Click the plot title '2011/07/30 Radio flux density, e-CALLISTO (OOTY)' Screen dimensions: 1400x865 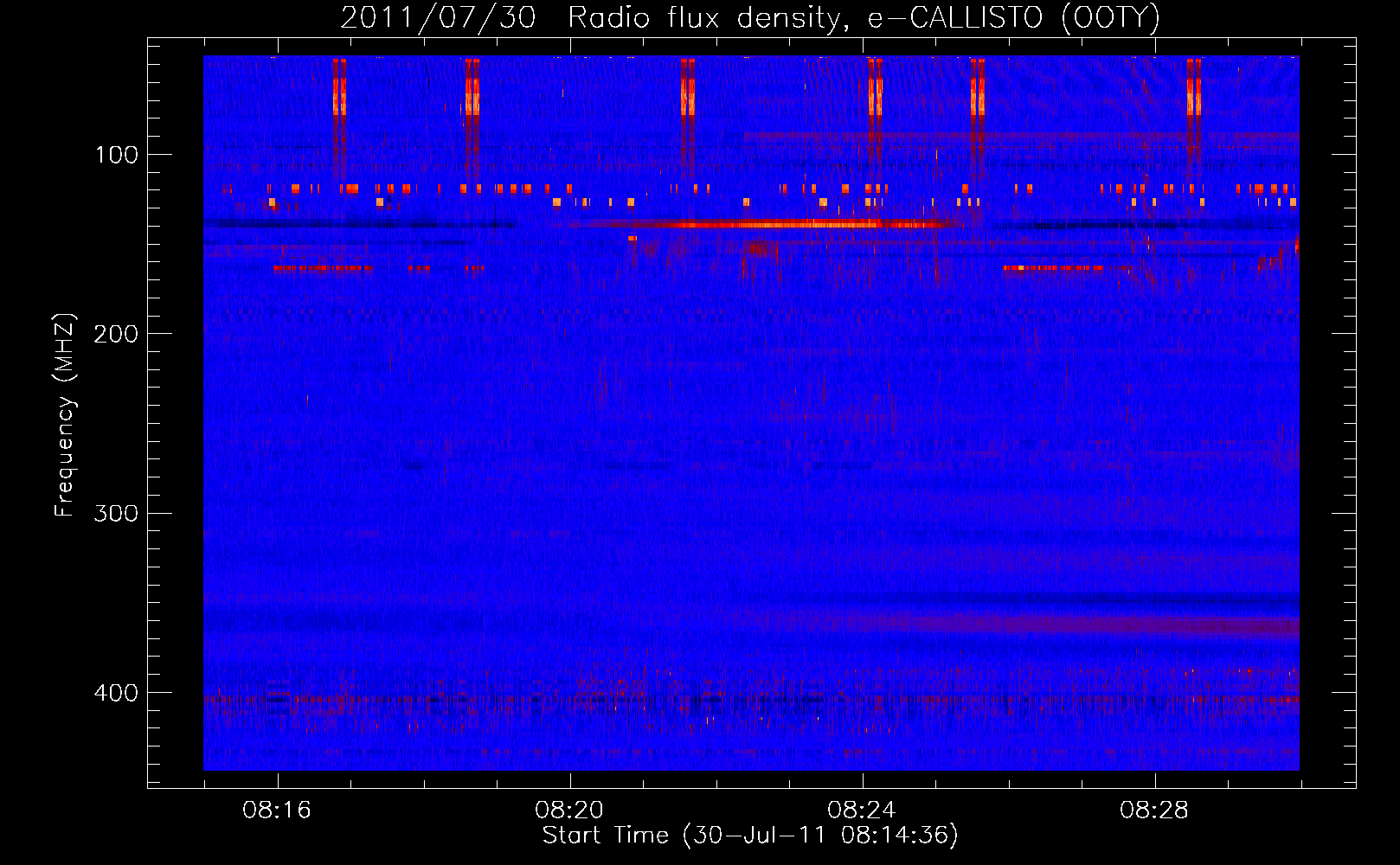point(750,17)
